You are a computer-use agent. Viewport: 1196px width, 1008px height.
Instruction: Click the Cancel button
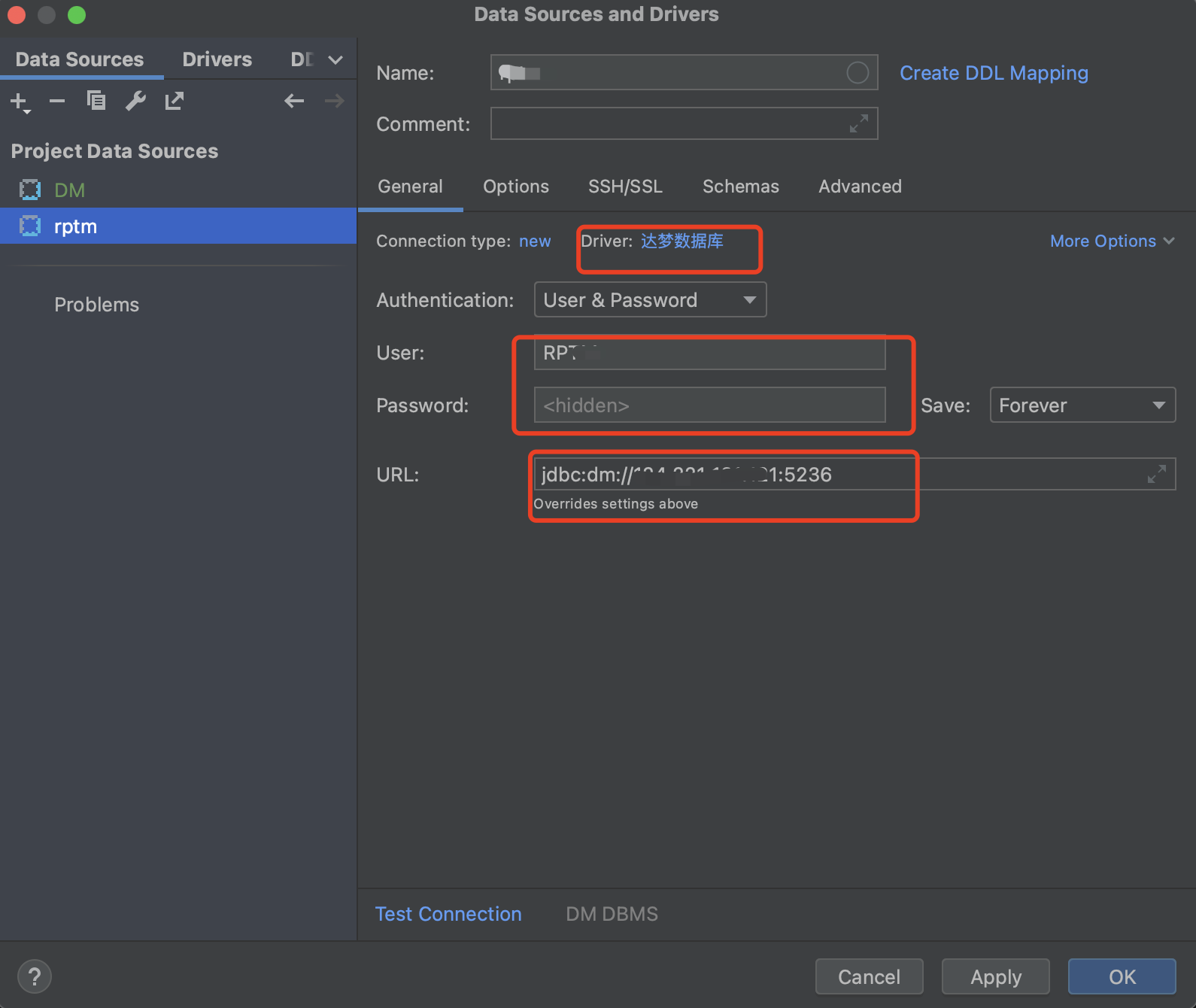[869, 976]
